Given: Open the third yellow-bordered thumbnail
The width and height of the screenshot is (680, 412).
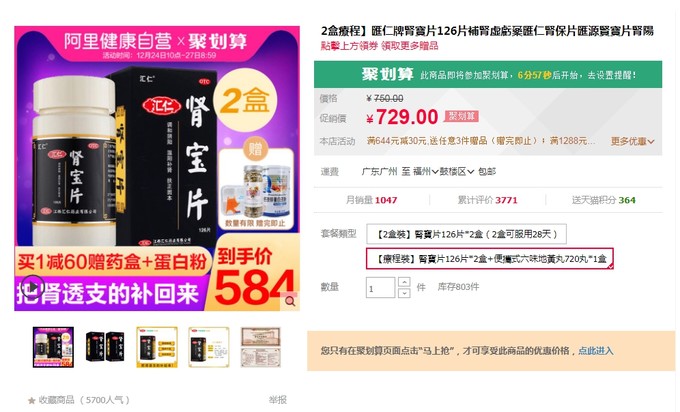Looking at the screenshot, I should click(157, 347).
